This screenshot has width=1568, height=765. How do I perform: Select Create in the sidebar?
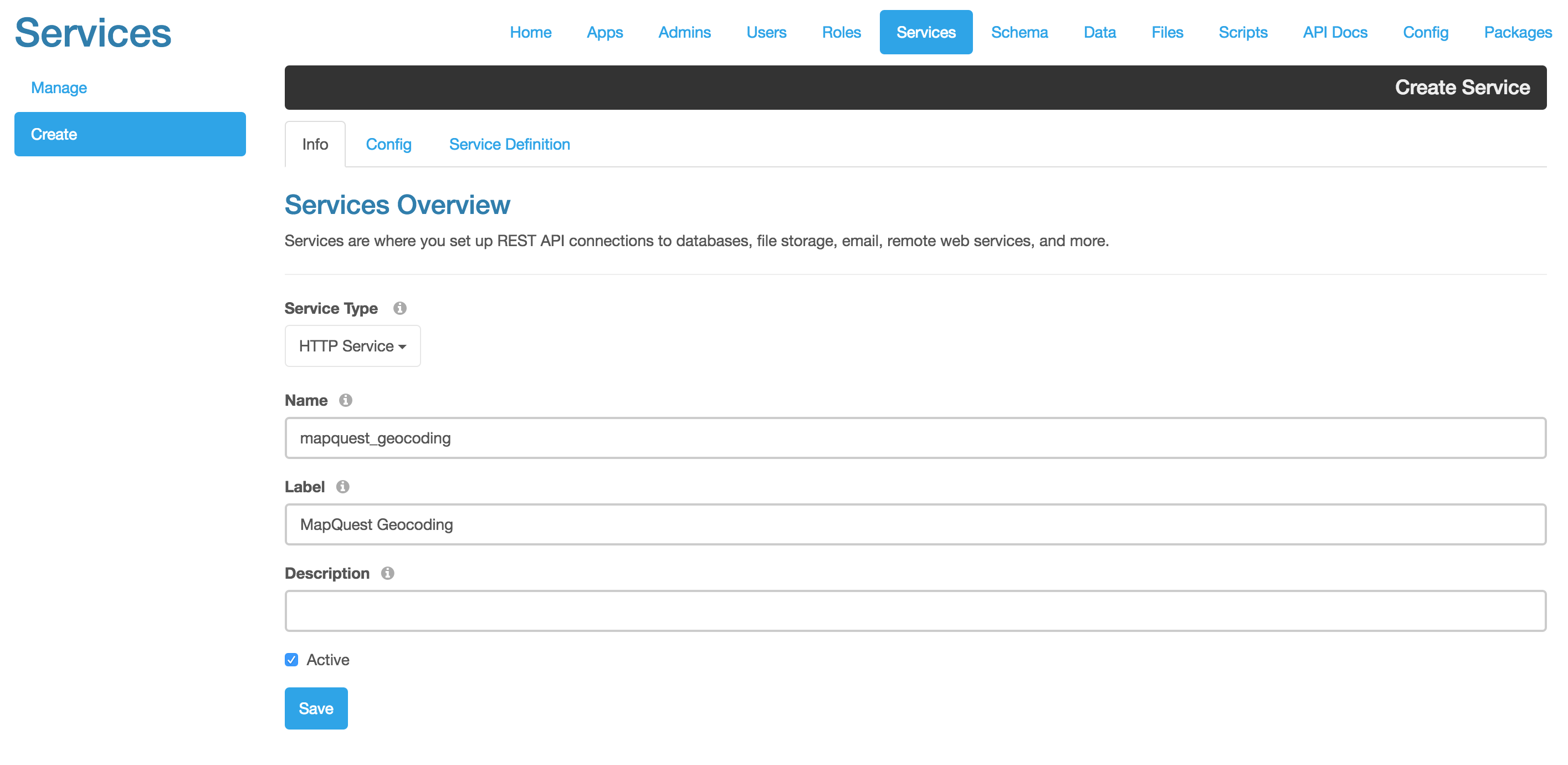tap(129, 134)
